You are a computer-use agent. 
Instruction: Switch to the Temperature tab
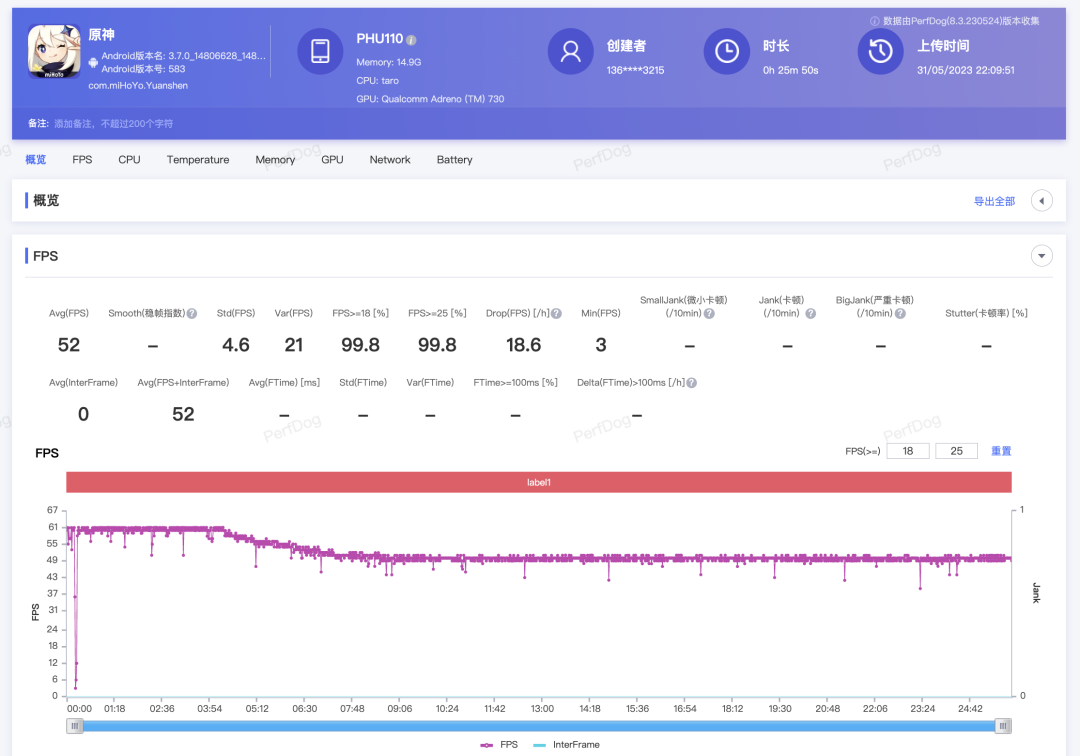click(x=198, y=160)
